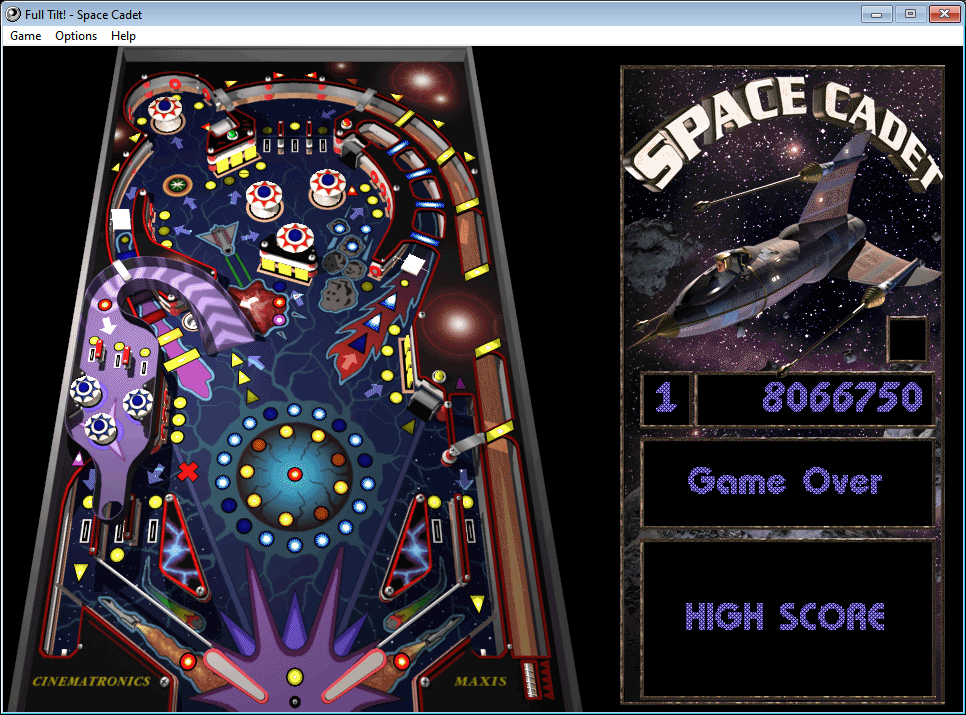Viewport: 966px width, 715px height.
Task: Minimize the Space Cadet window
Action: [876, 14]
